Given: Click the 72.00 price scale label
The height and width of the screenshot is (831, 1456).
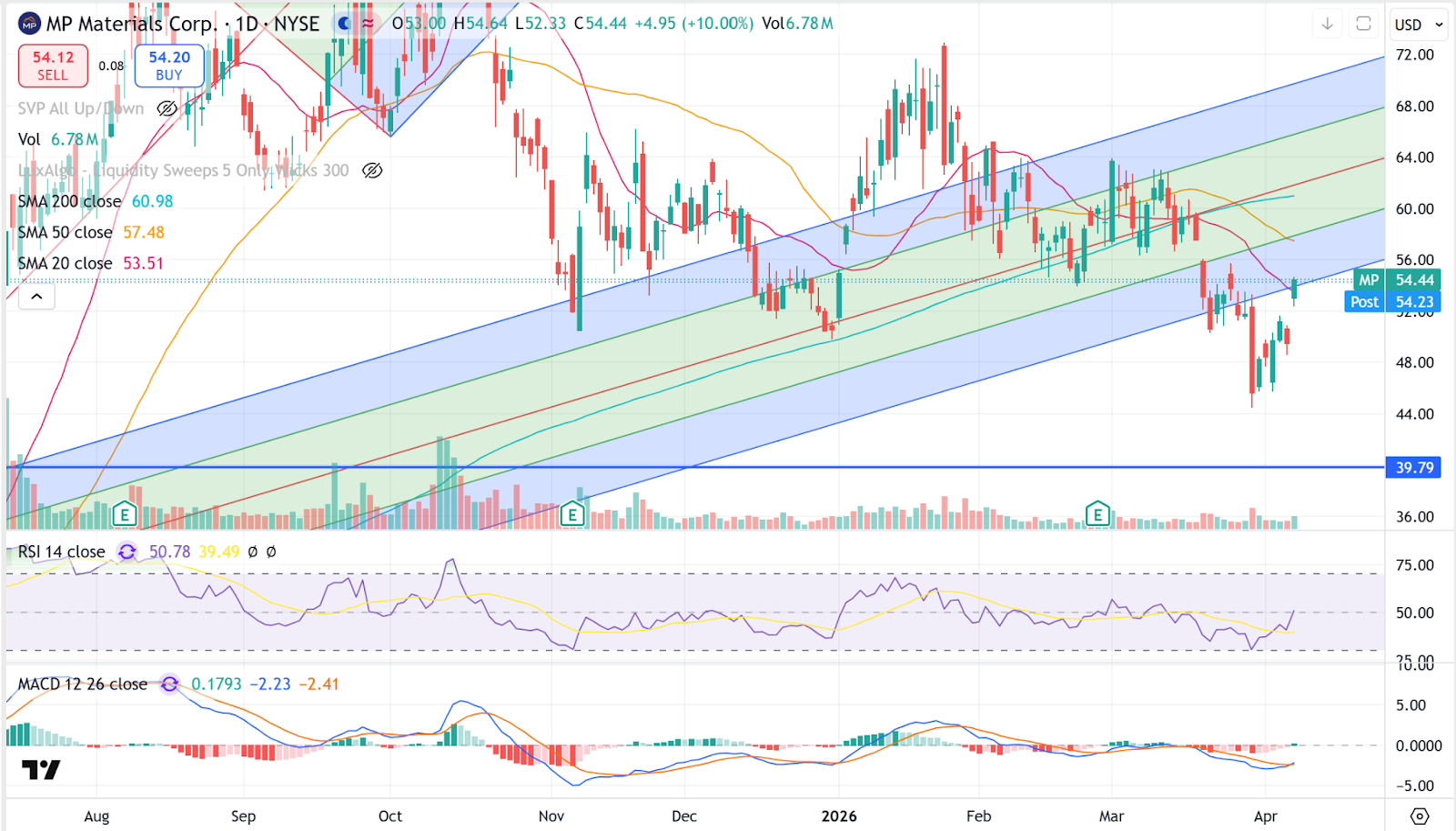Looking at the screenshot, I should [1415, 55].
